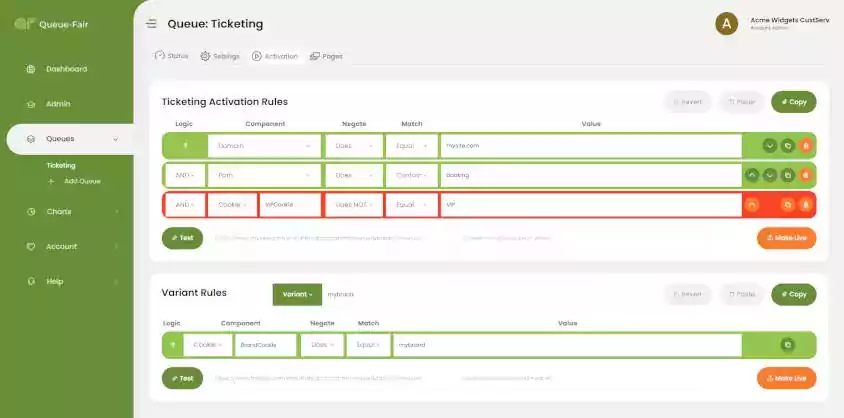Duplicate the Path rule using its copy icon
Screen dimensions: 844x418
(787, 175)
